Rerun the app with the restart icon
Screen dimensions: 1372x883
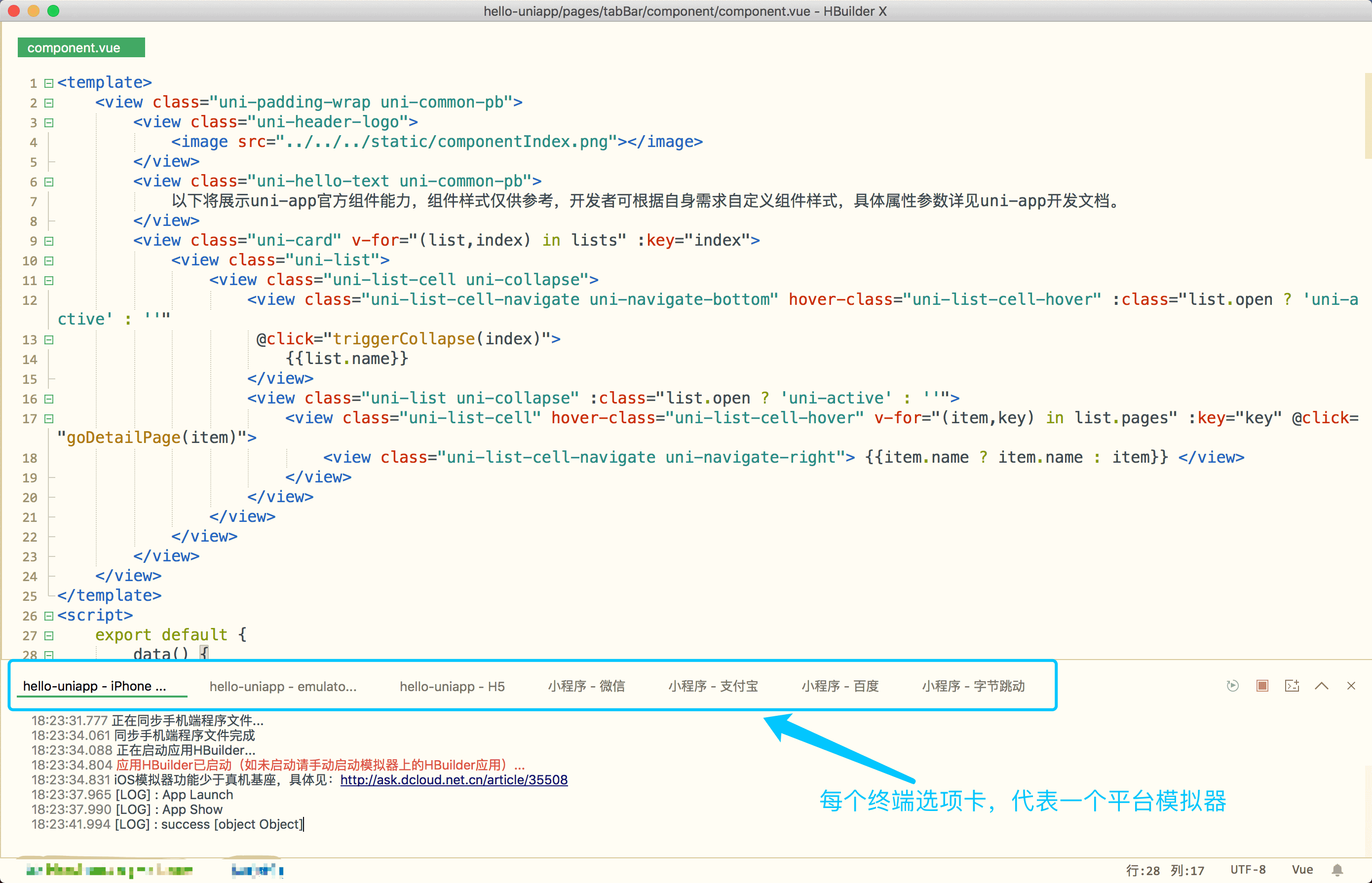pos(1232,686)
